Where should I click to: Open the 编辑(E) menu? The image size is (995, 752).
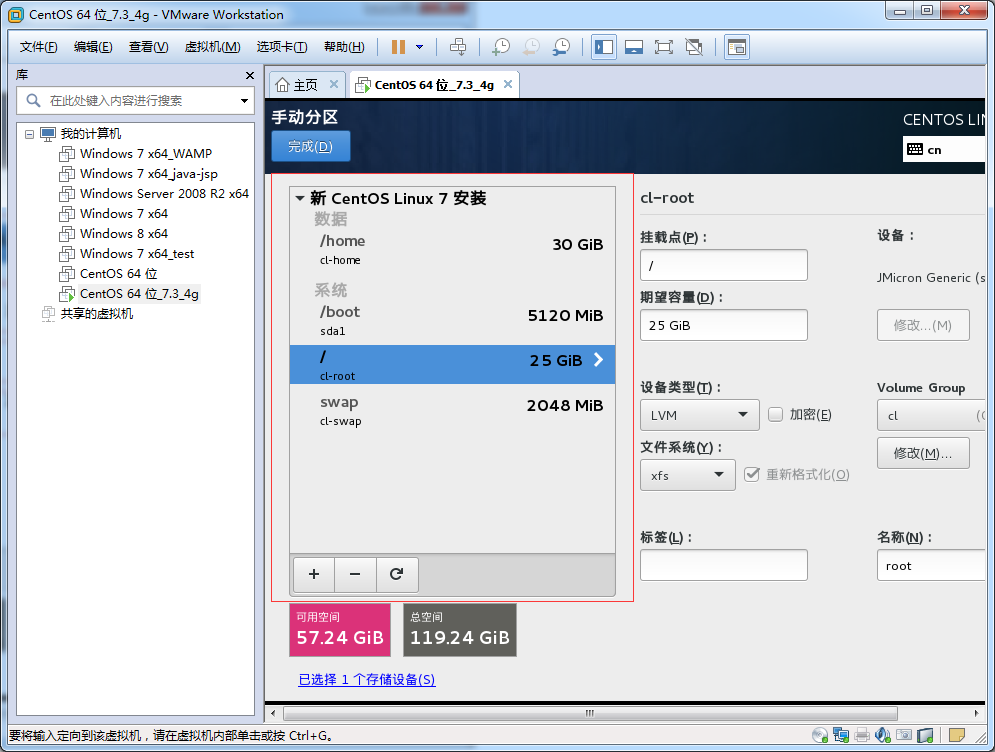click(x=93, y=47)
